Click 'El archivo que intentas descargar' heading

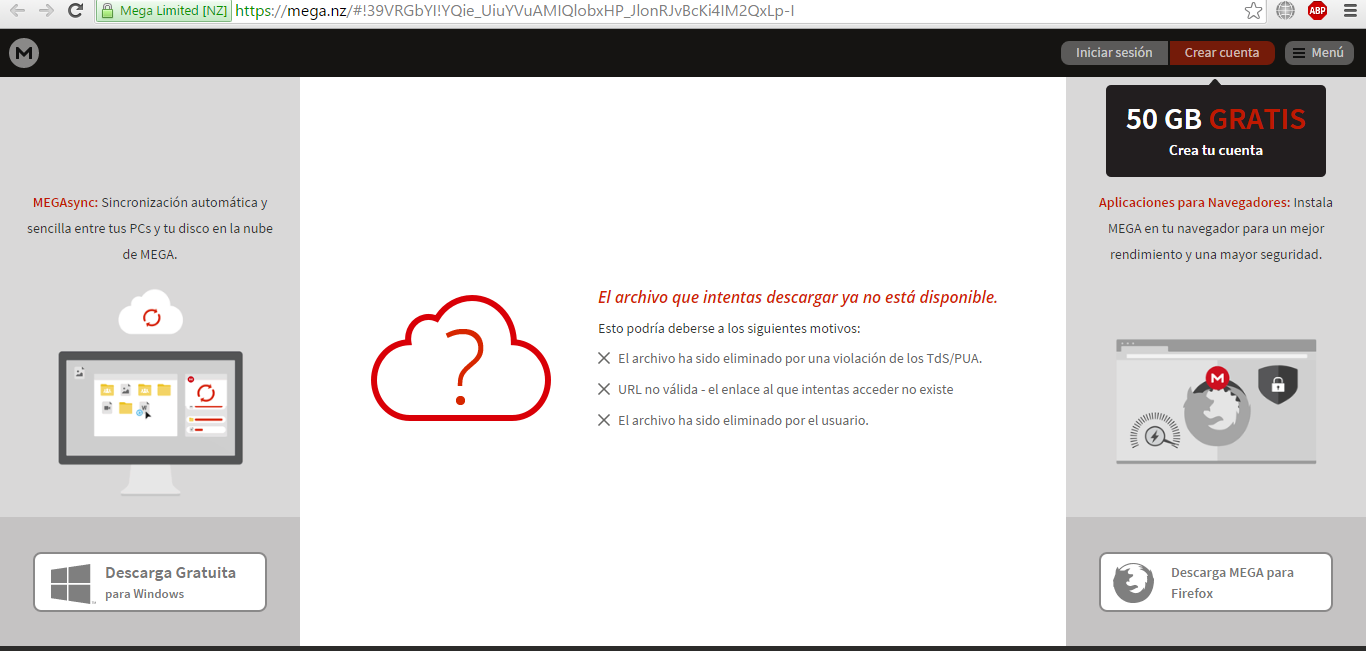click(x=798, y=297)
